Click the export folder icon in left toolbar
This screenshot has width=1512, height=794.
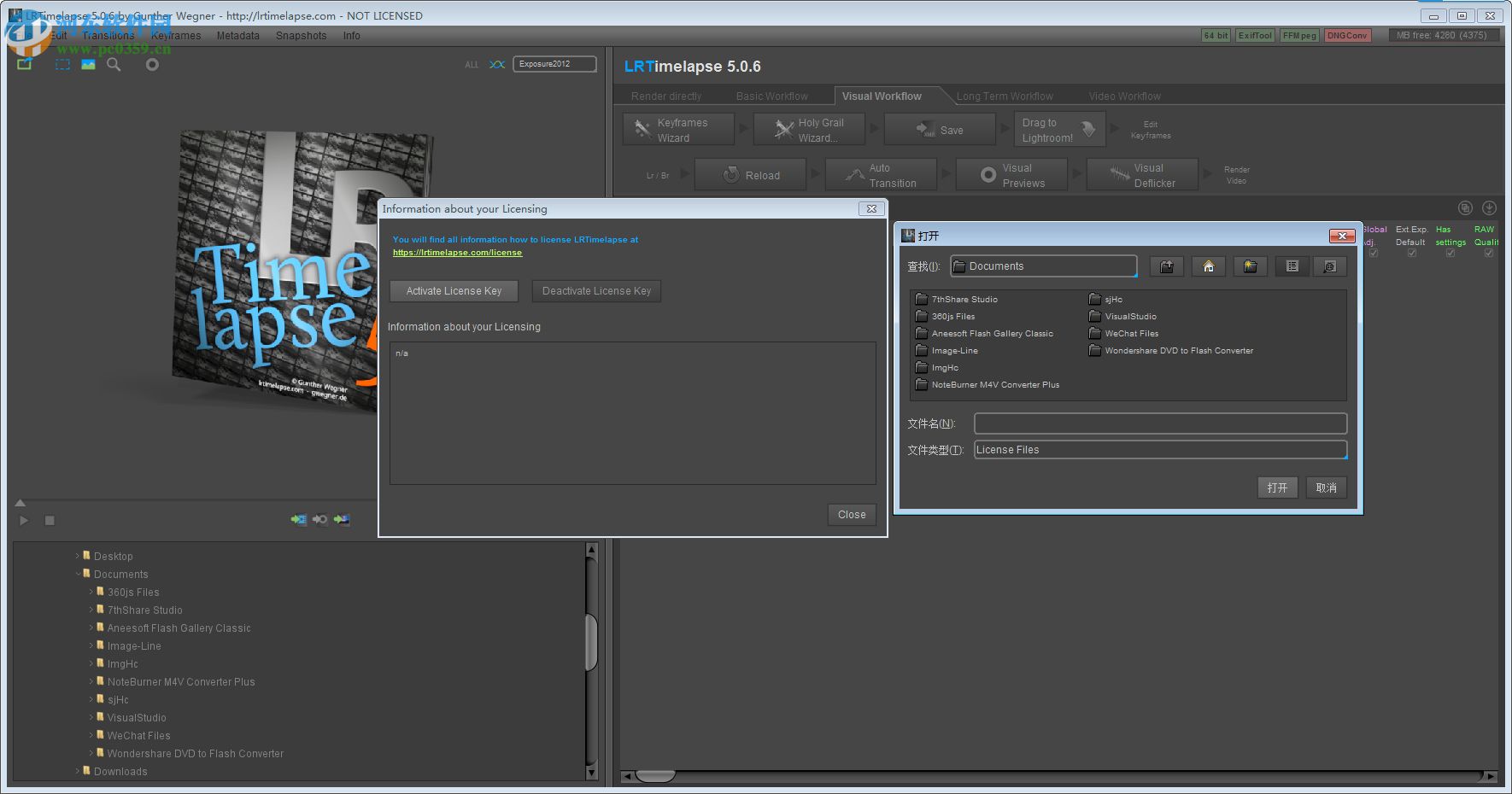coord(25,64)
